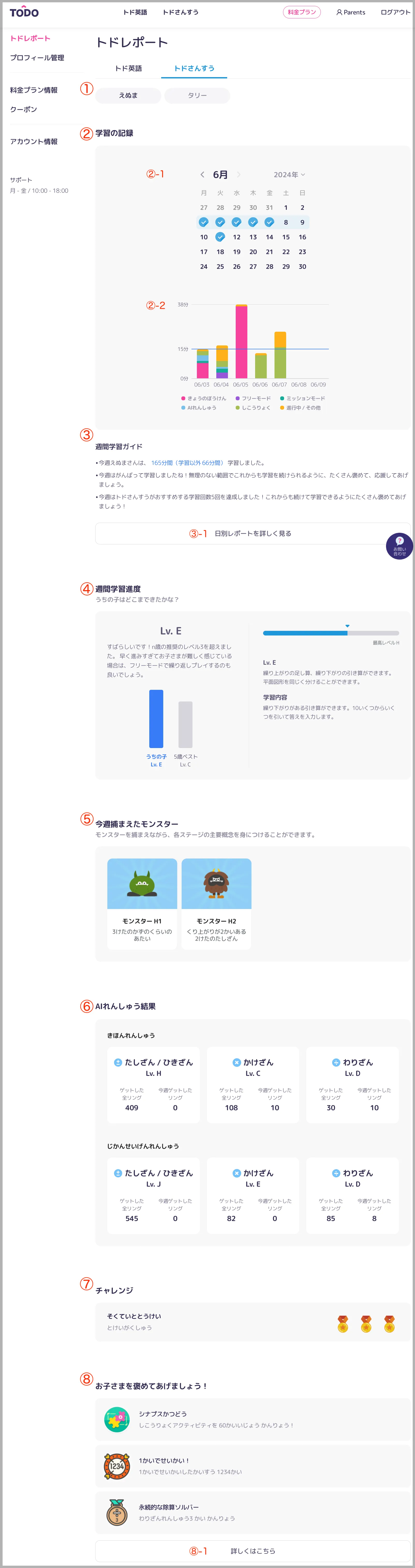Click the AIれんしゅう legend color dot
The image size is (415, 1568).
tap(183, 408)
